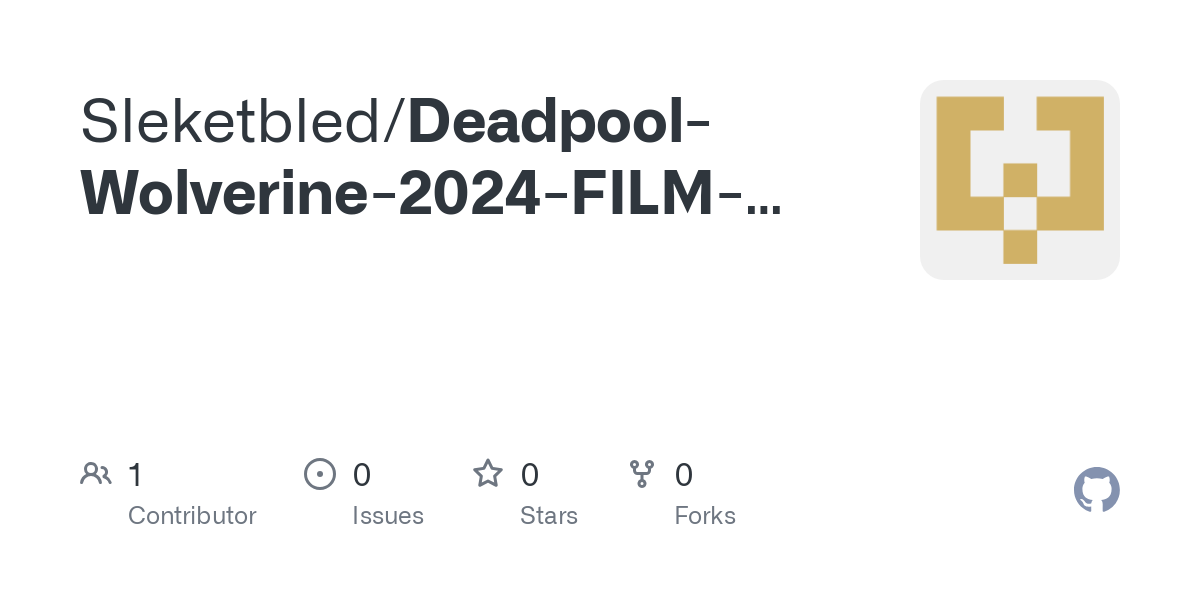Click the 2024 portion of repository name
Viewport: 1200px width, 600px height.
tap(468, 194)
